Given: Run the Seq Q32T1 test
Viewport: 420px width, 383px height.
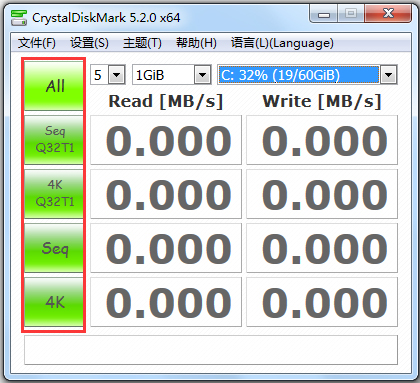Looking at the screenshot, I should pyautogui.click(x=54, y=140).
